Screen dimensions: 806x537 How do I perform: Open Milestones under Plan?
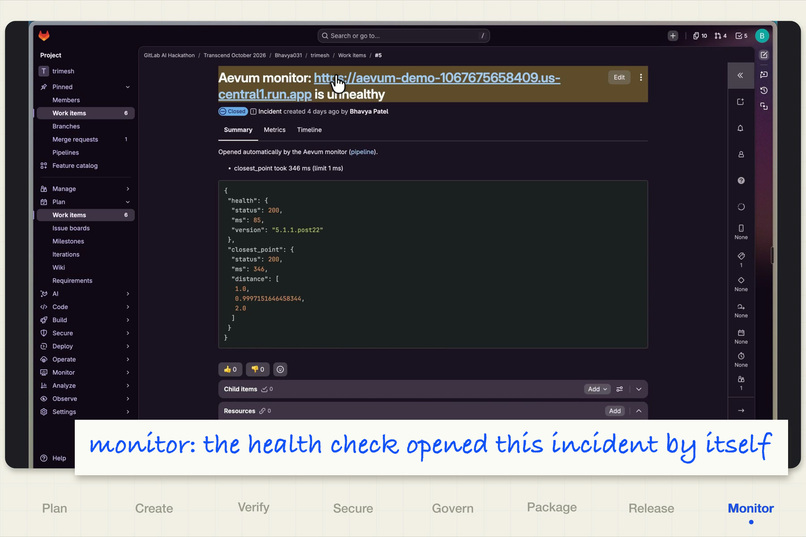68,242
